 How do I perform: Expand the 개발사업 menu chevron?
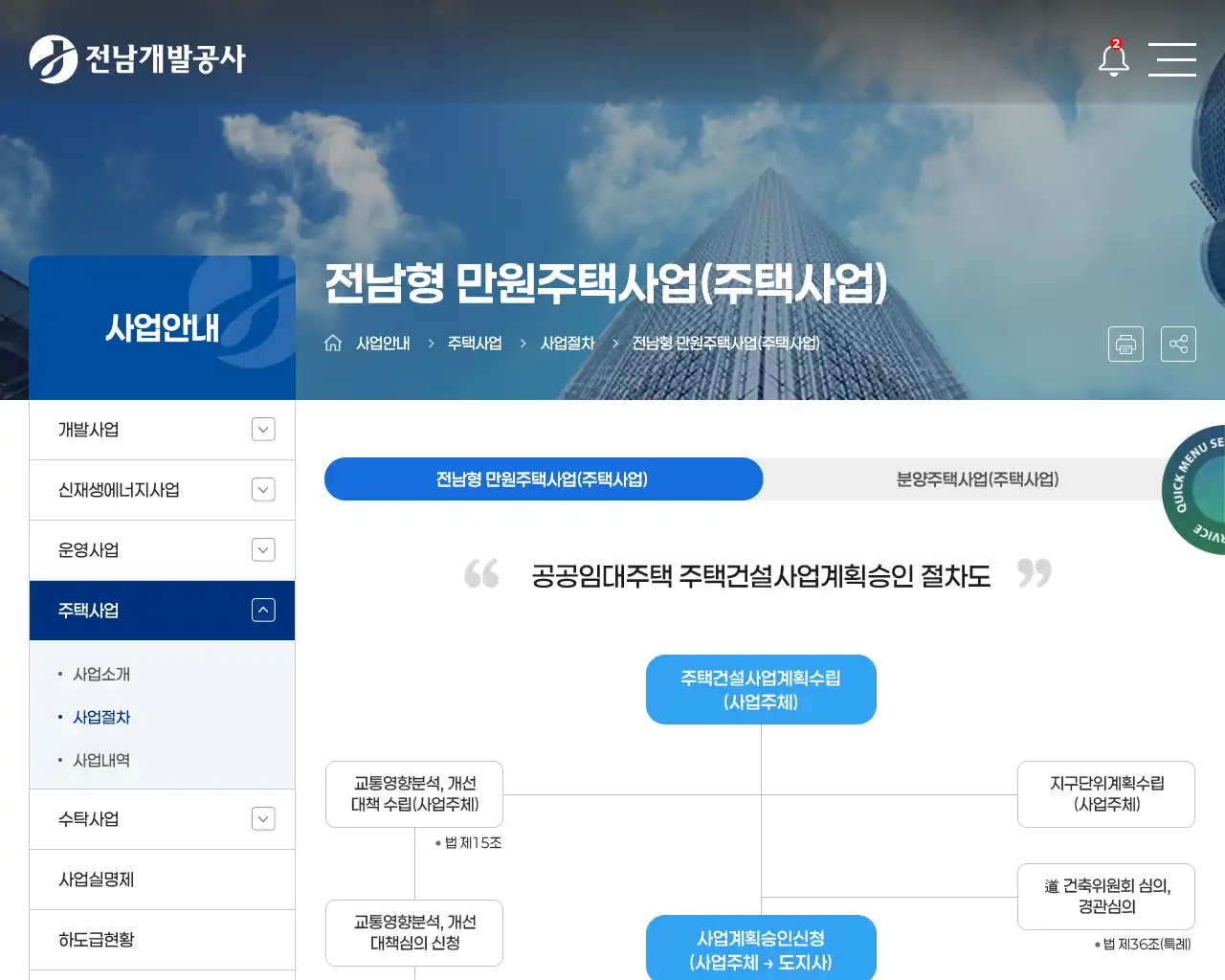[263, 430]
